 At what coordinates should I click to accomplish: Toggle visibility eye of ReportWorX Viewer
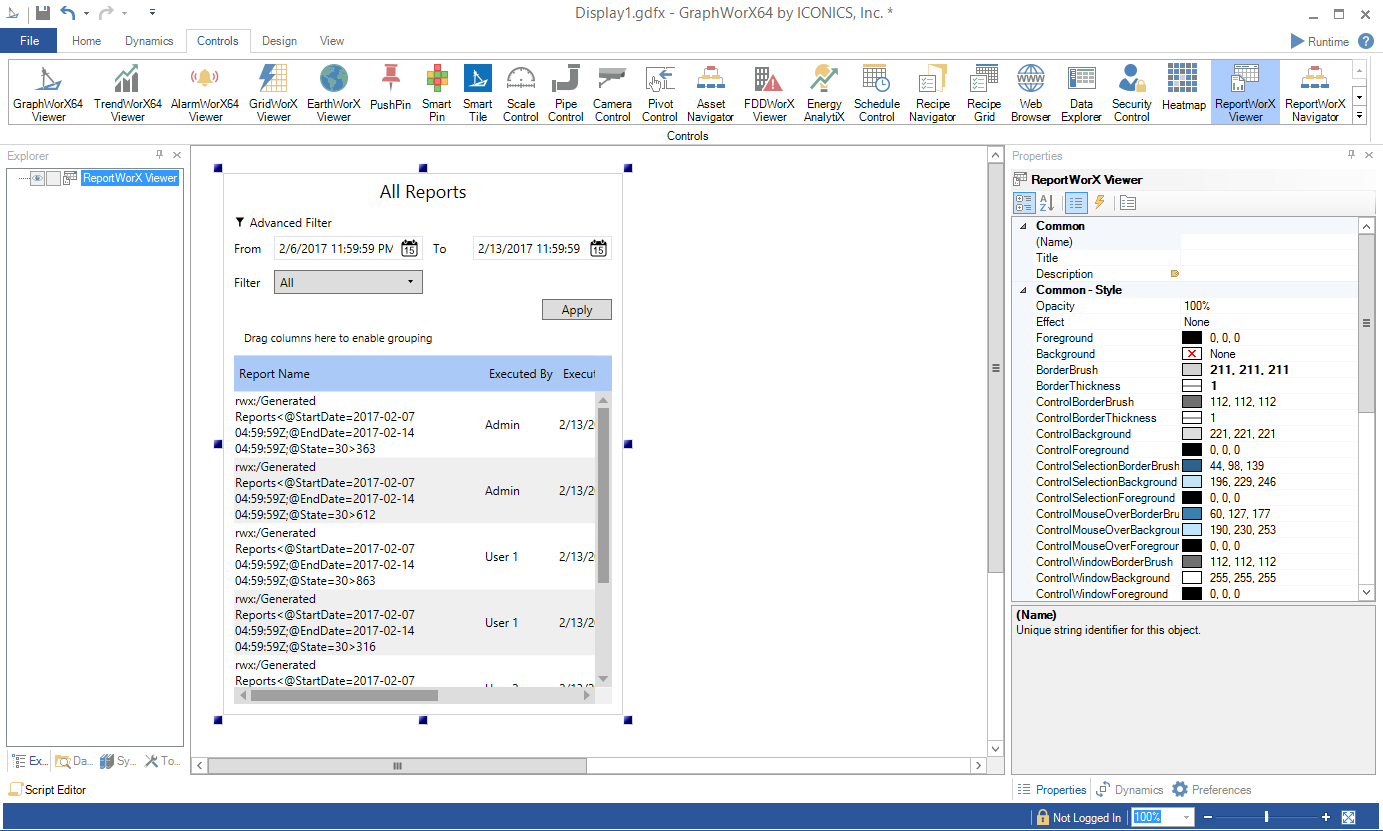coord(37,178)
